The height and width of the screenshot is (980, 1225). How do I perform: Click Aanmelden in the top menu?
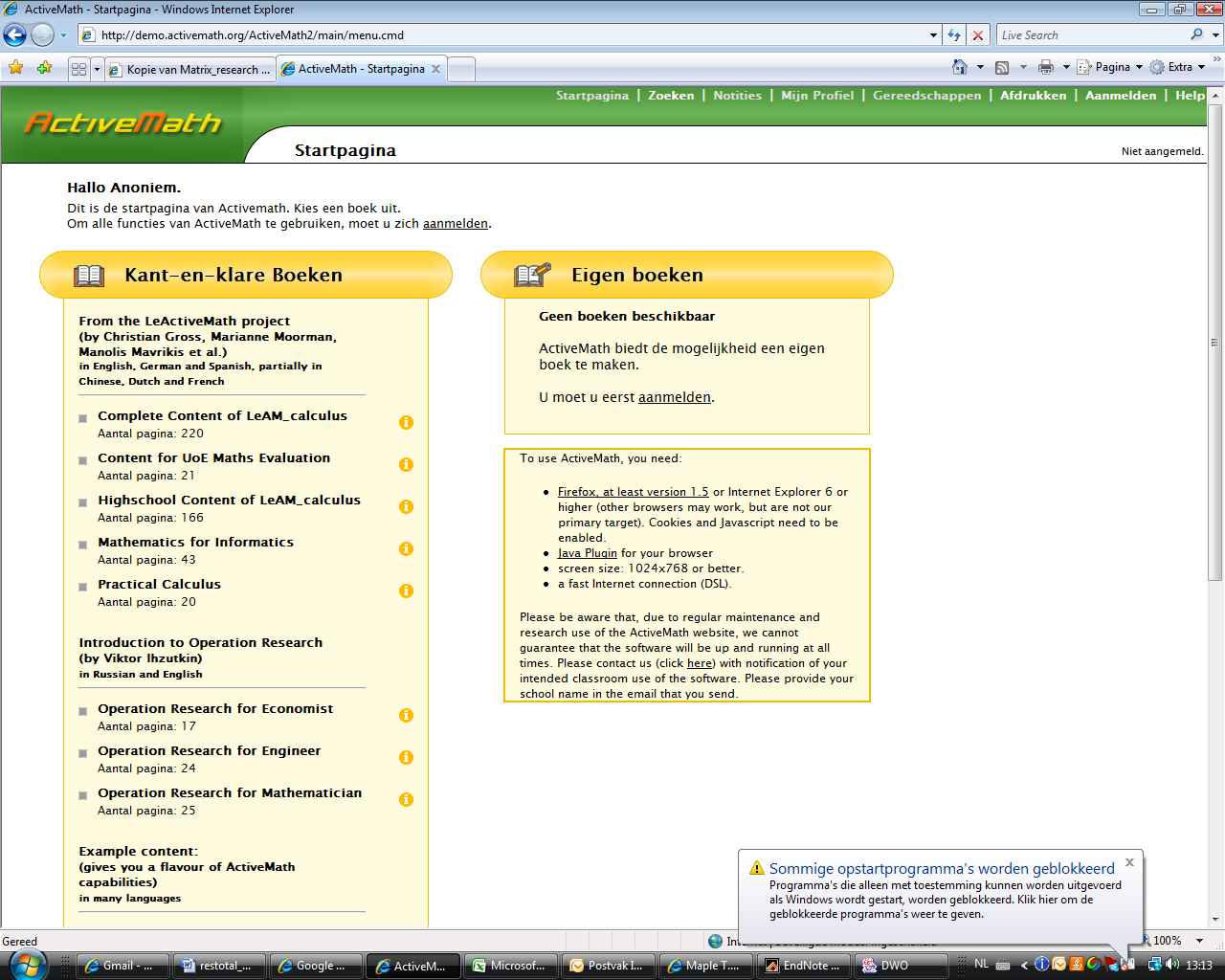tap(1121, 96)
